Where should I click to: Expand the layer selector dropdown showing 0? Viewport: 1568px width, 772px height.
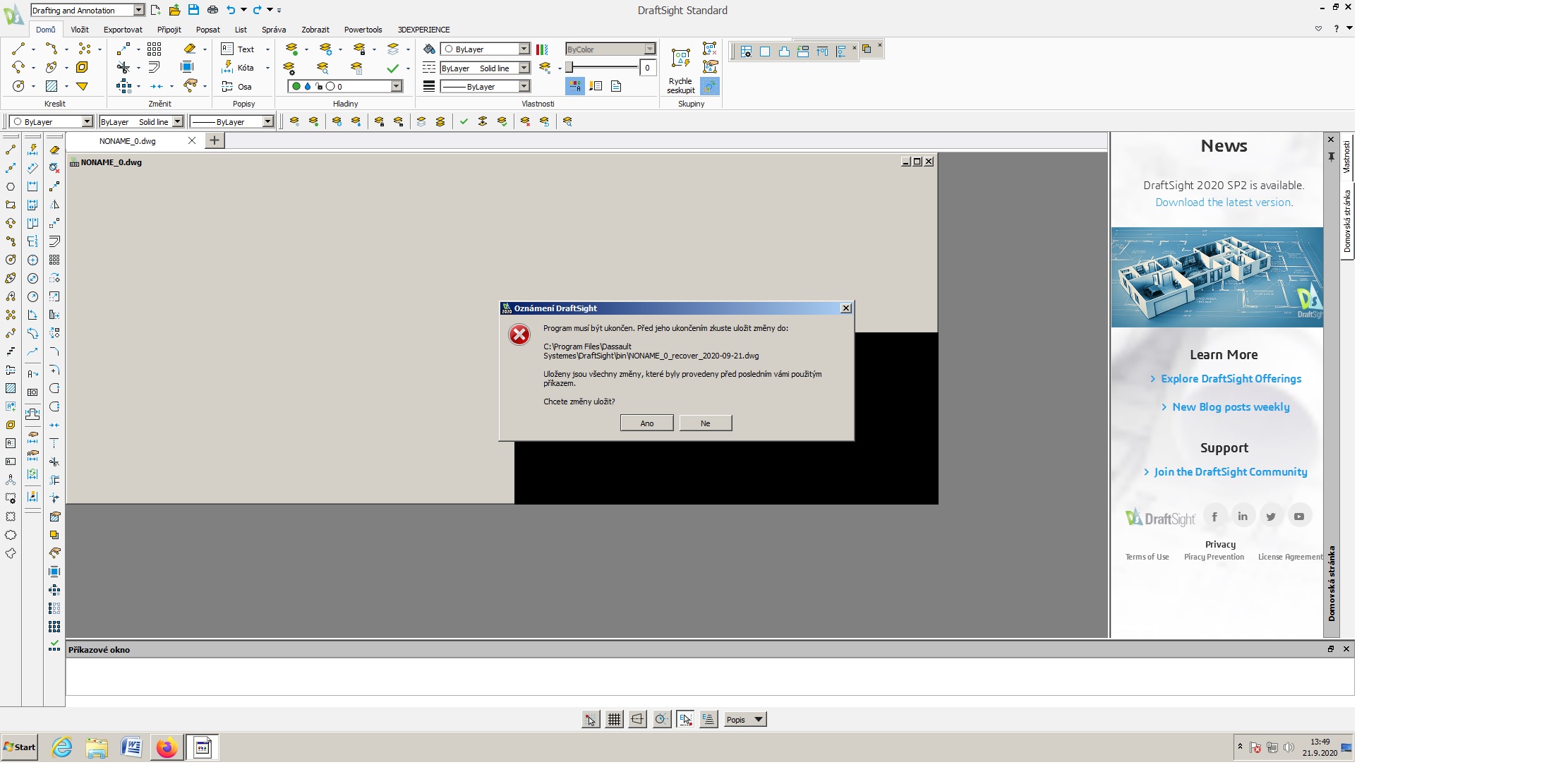coord(396,86)
